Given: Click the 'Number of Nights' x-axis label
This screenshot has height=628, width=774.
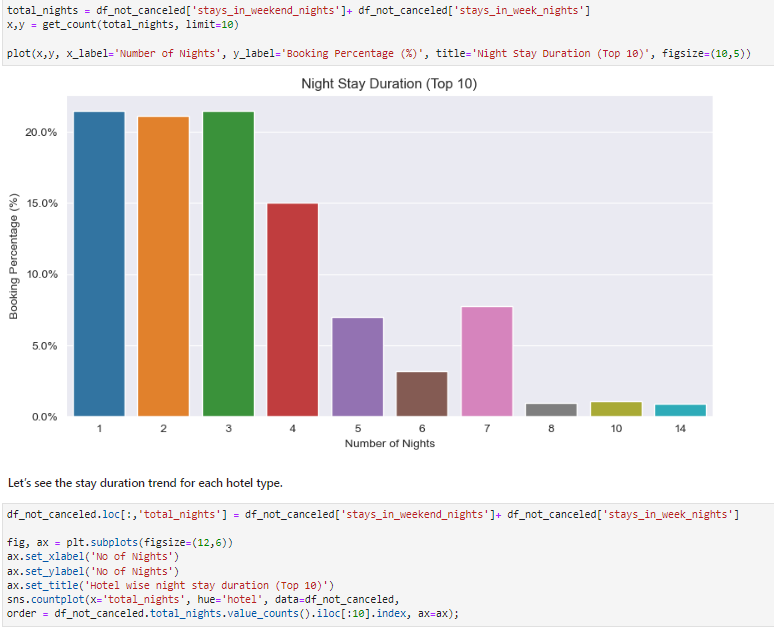Looking at the screenshot, I should tap(389, 443).
